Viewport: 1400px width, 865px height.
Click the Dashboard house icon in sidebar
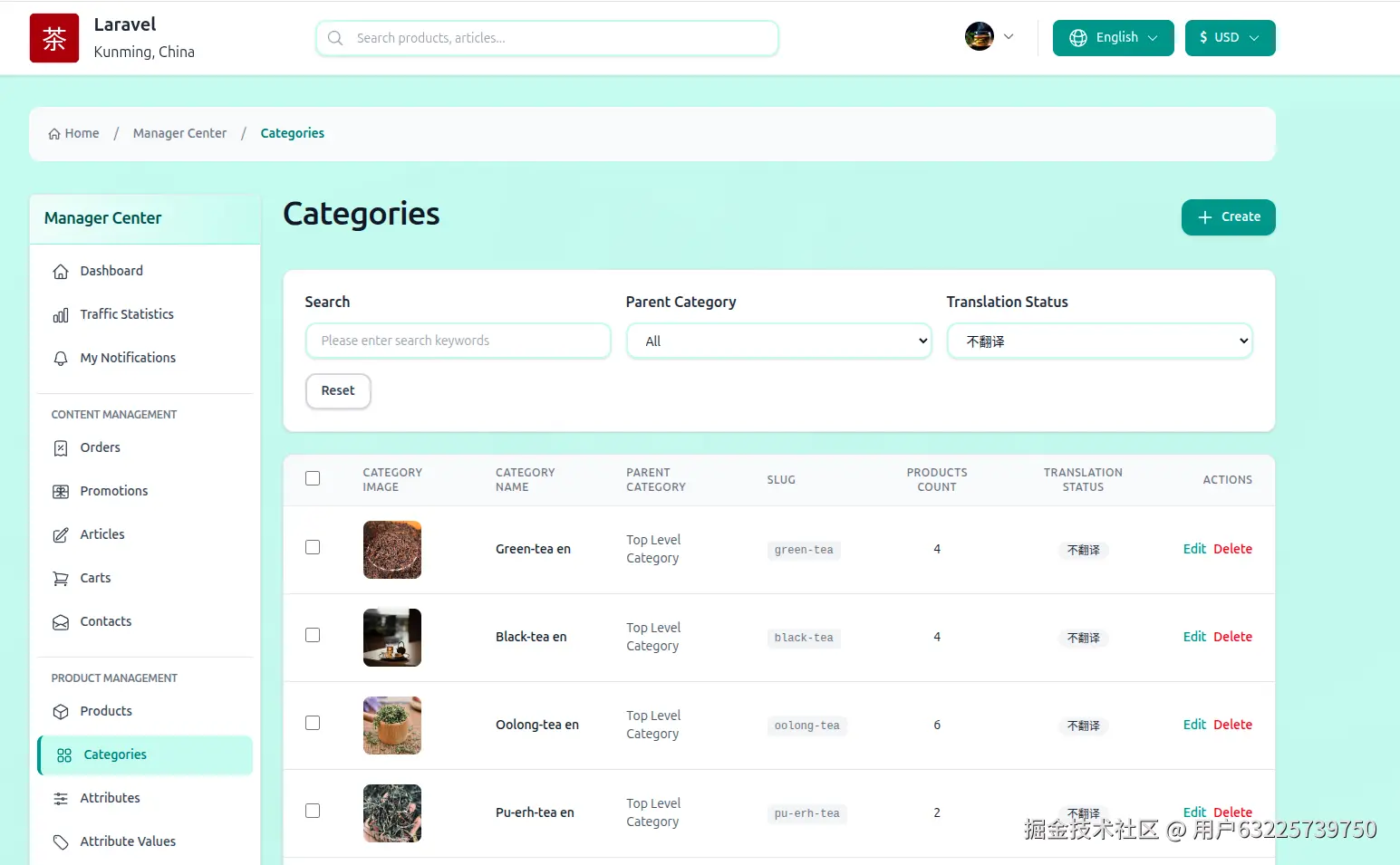[61, 272]
